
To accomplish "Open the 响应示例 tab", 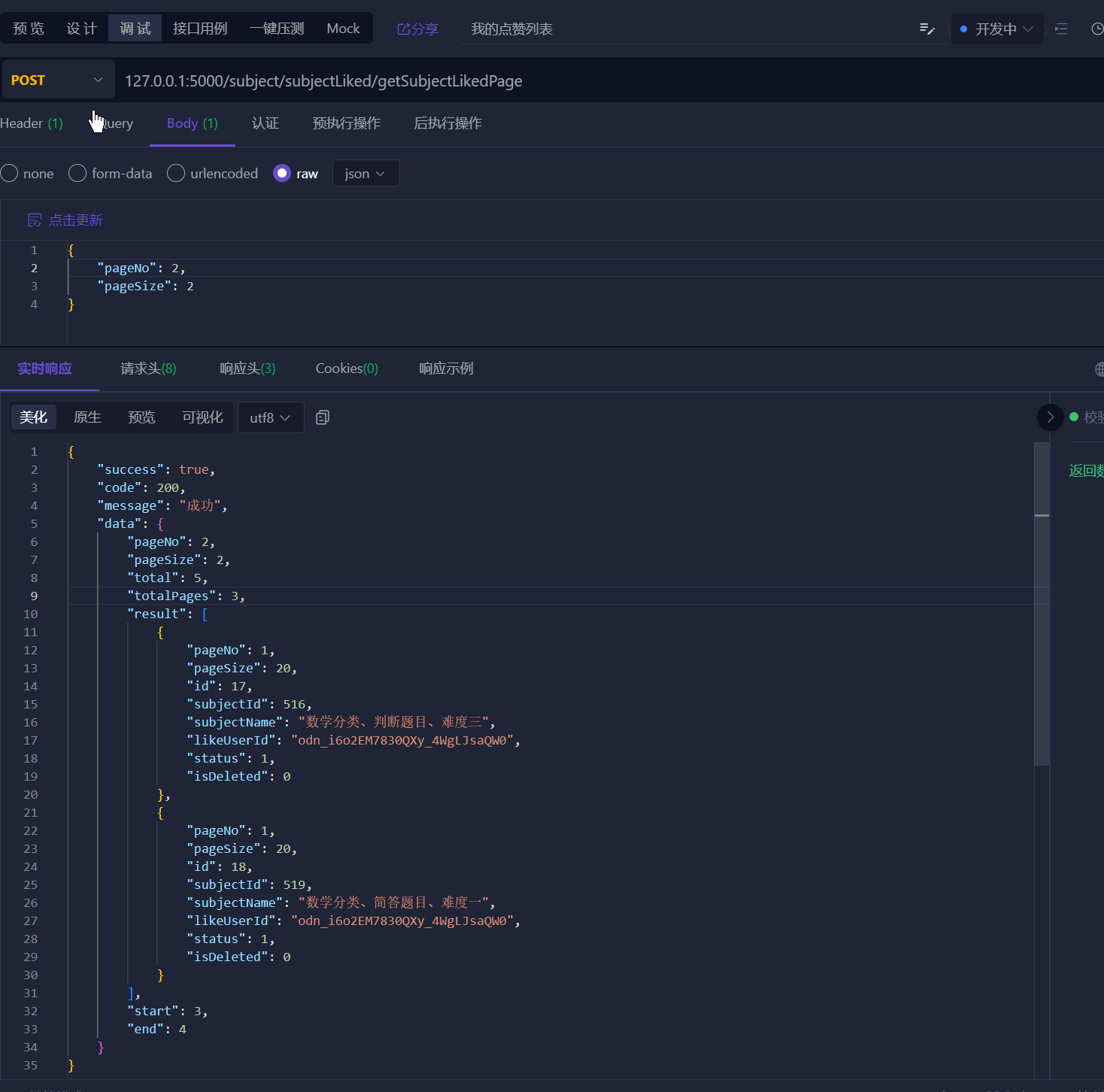I will tap(446, 369).
